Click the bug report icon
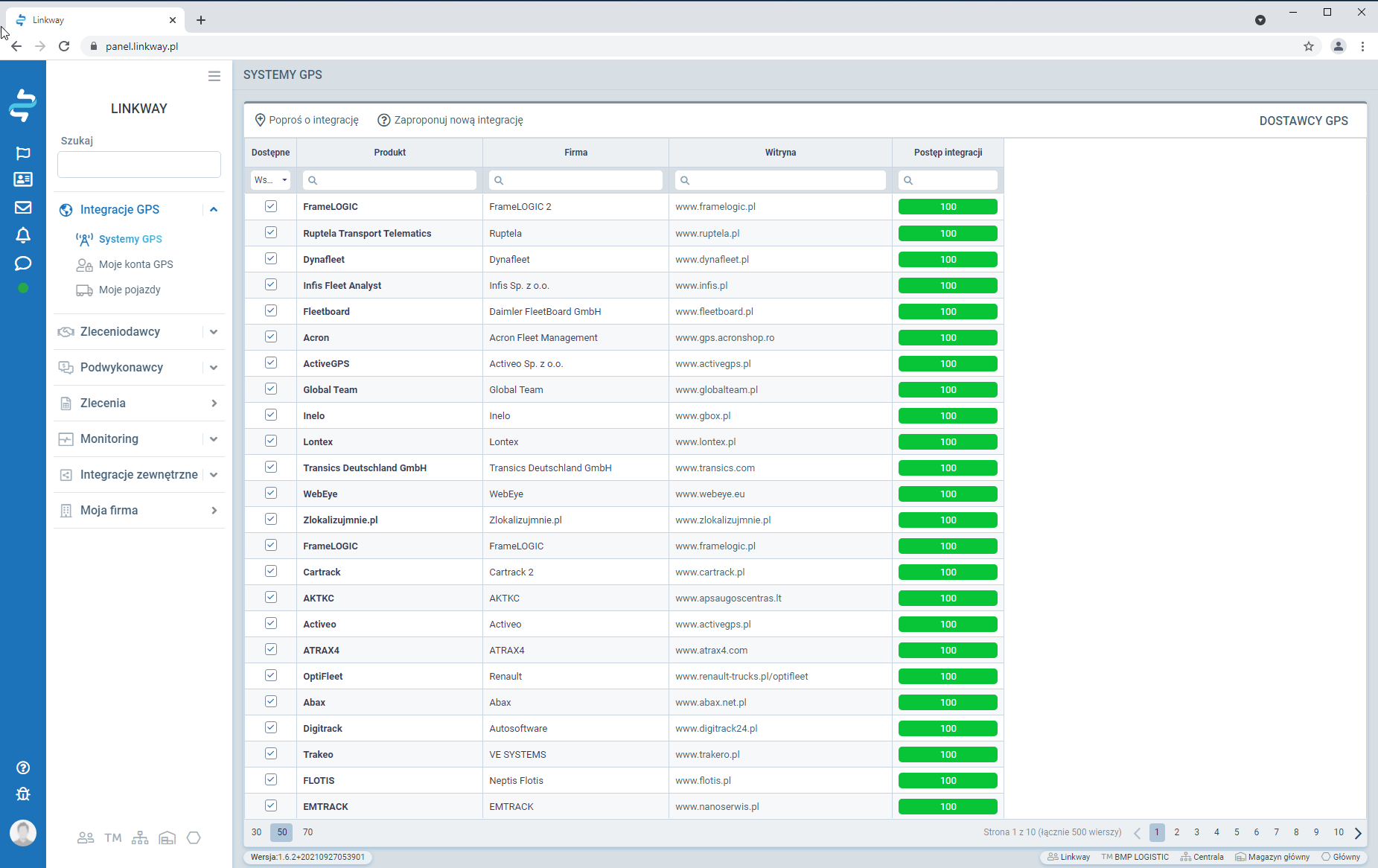 click(x=23, y=794)
